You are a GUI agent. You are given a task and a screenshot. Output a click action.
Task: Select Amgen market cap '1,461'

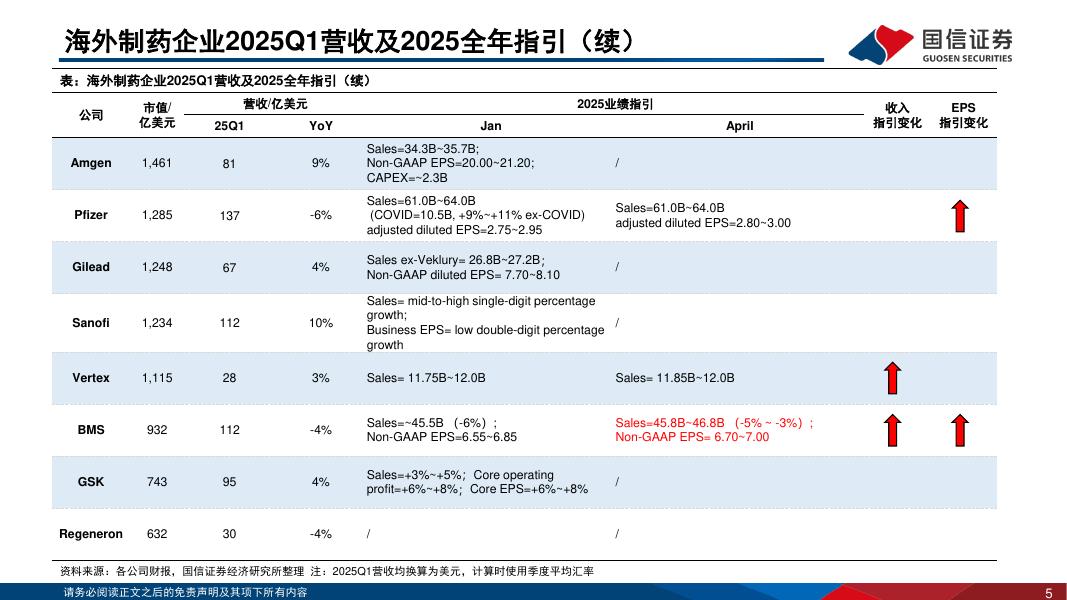click(x=157, y=163)
